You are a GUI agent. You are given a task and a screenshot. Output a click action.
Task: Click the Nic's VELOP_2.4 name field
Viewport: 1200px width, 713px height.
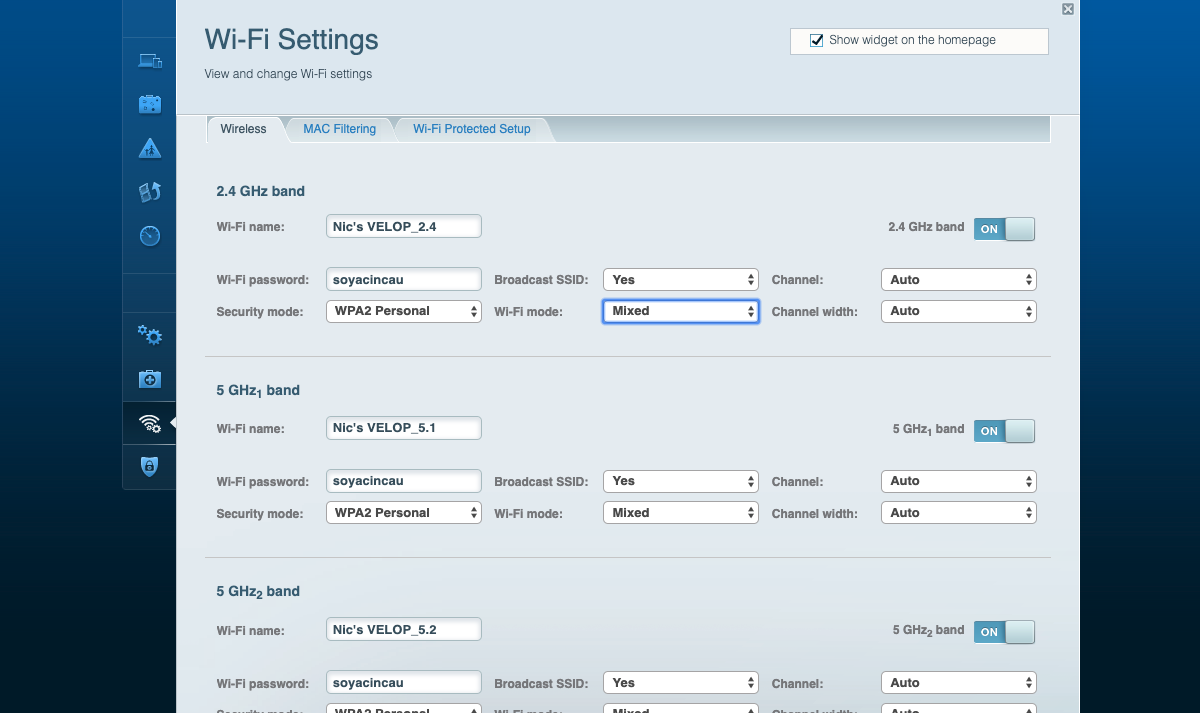(x=404, y=227)
